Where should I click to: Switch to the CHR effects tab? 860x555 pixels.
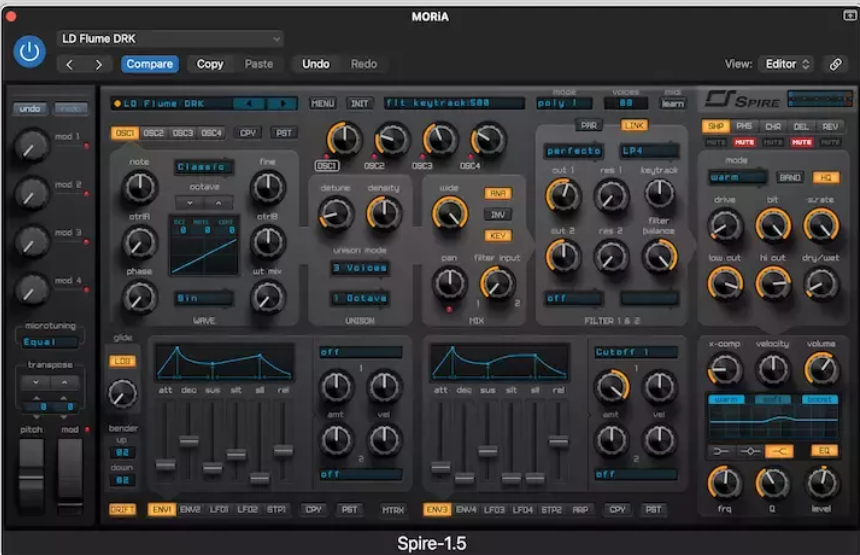[773, 127]
